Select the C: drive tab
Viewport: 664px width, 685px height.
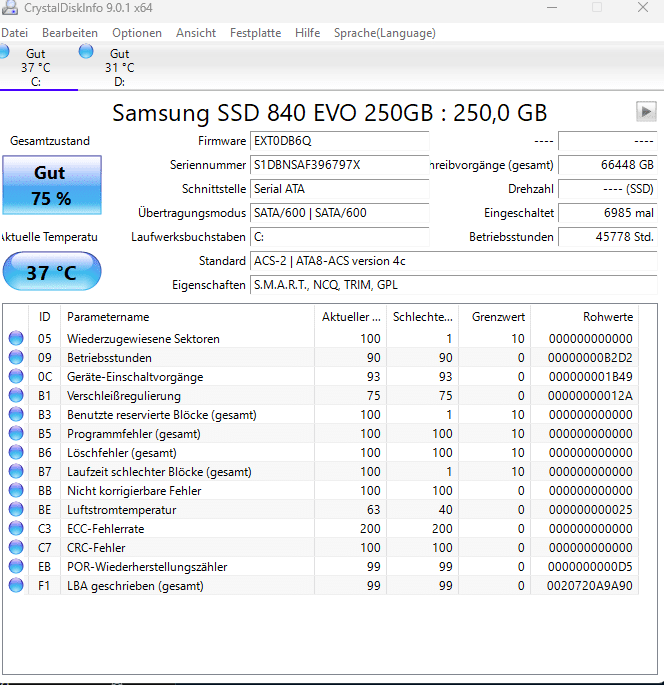pos(36,67)
